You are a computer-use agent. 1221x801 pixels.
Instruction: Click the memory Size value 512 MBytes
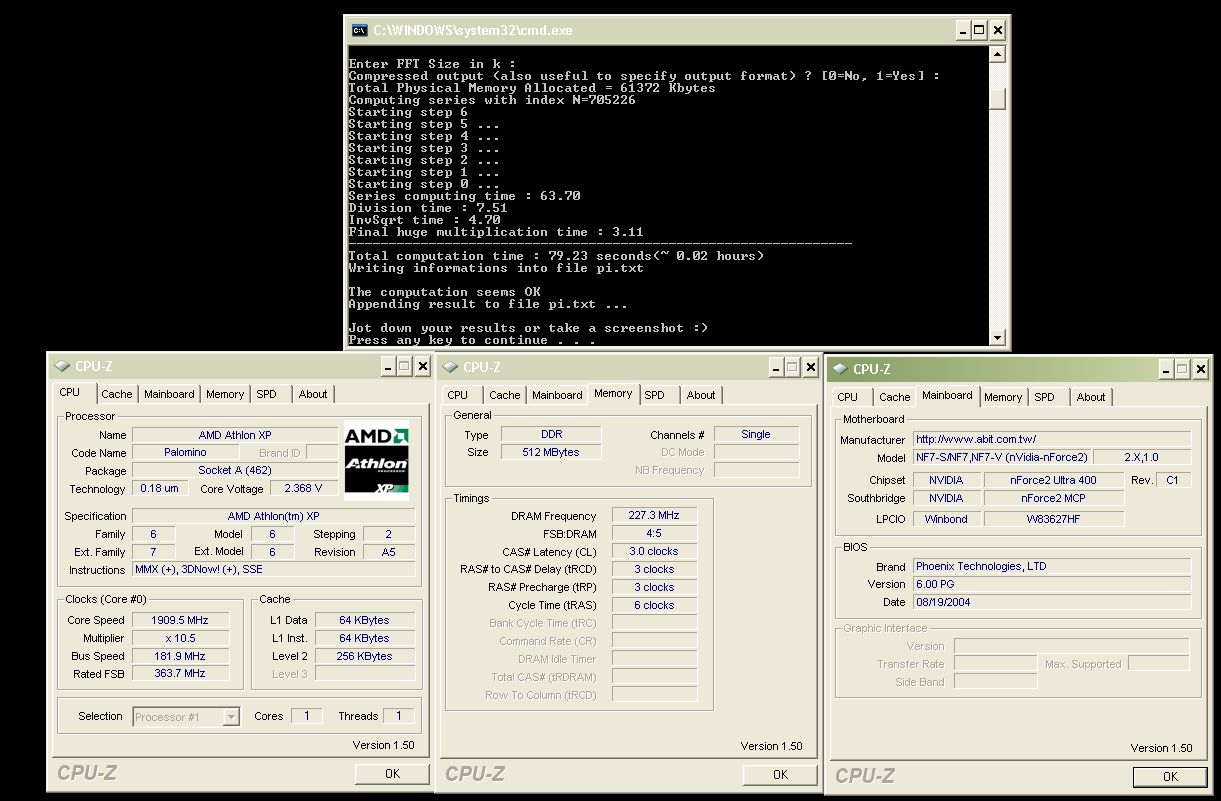pos(551,452)
